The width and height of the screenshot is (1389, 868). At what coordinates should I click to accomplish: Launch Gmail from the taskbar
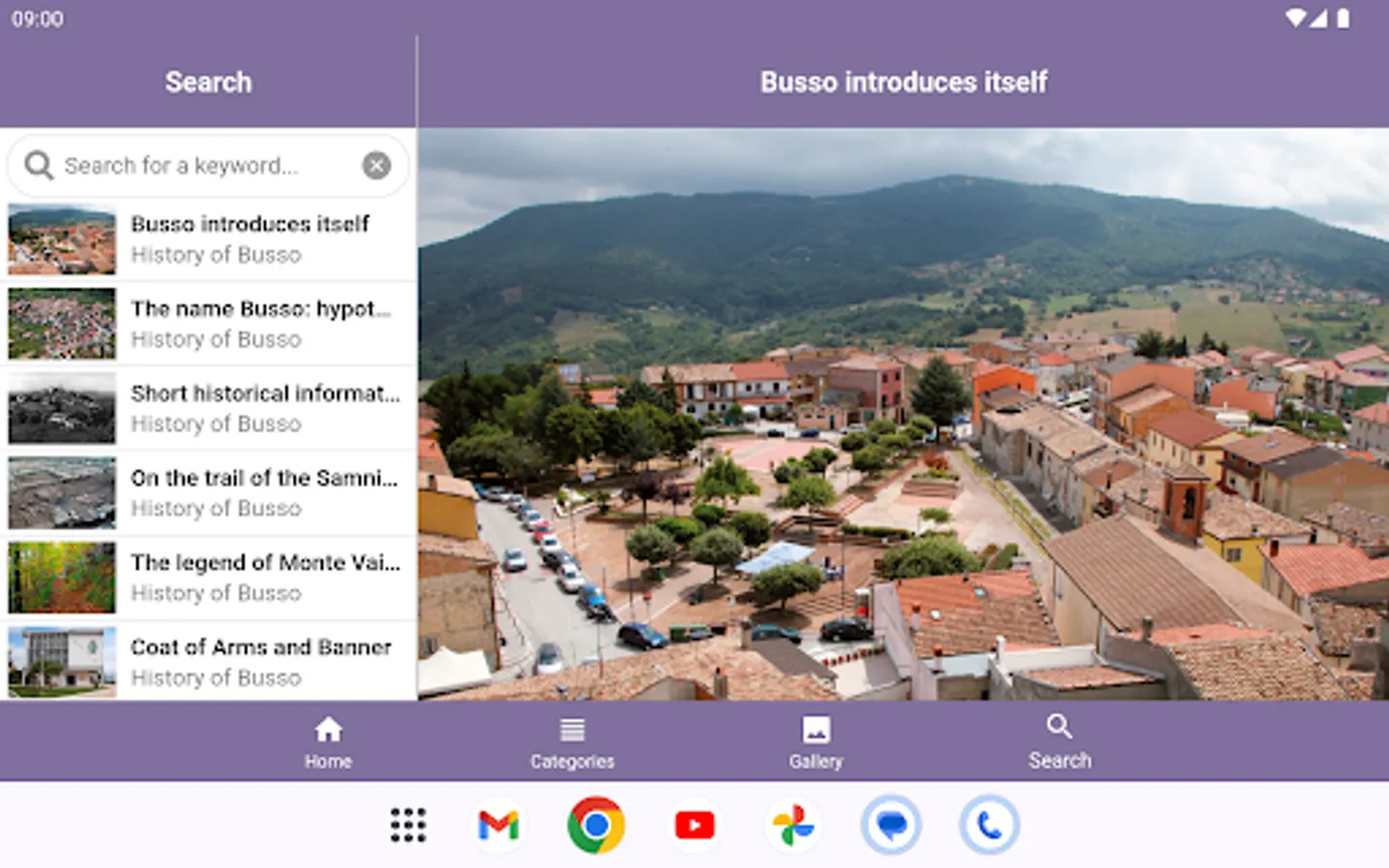[499, 826]
